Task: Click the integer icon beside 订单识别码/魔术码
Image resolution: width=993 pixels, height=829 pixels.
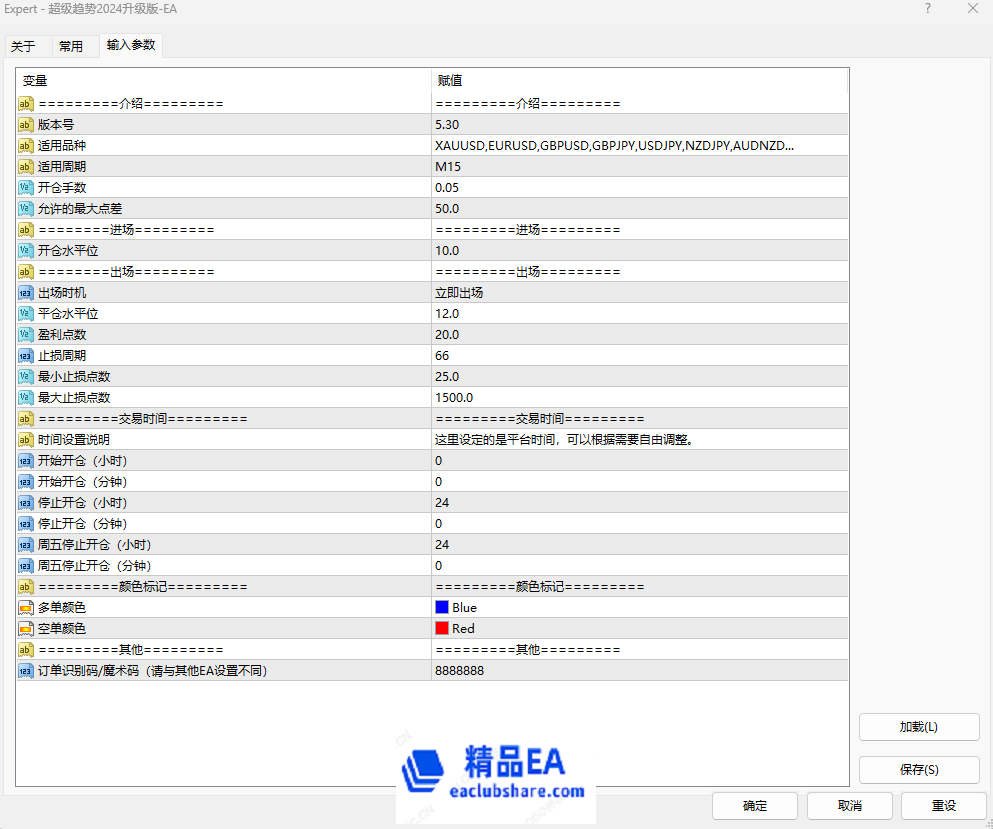Action: click(x=25, y=671)
